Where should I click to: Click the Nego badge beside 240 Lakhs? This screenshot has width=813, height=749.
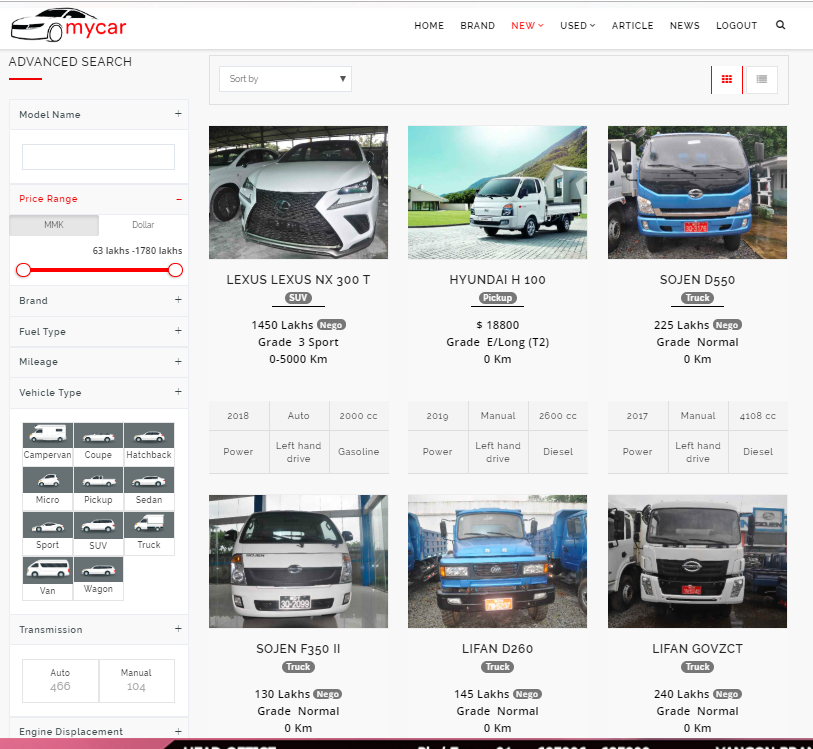pos(727,694)
